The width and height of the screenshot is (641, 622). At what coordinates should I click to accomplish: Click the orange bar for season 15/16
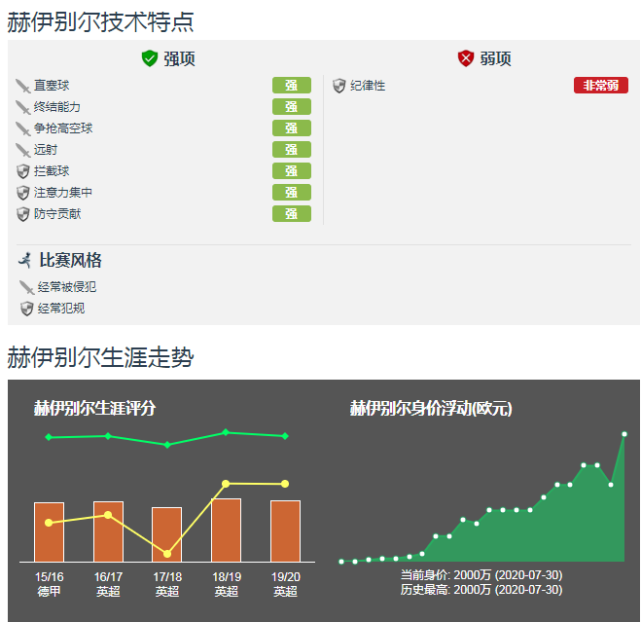click(x=49, y=532)
